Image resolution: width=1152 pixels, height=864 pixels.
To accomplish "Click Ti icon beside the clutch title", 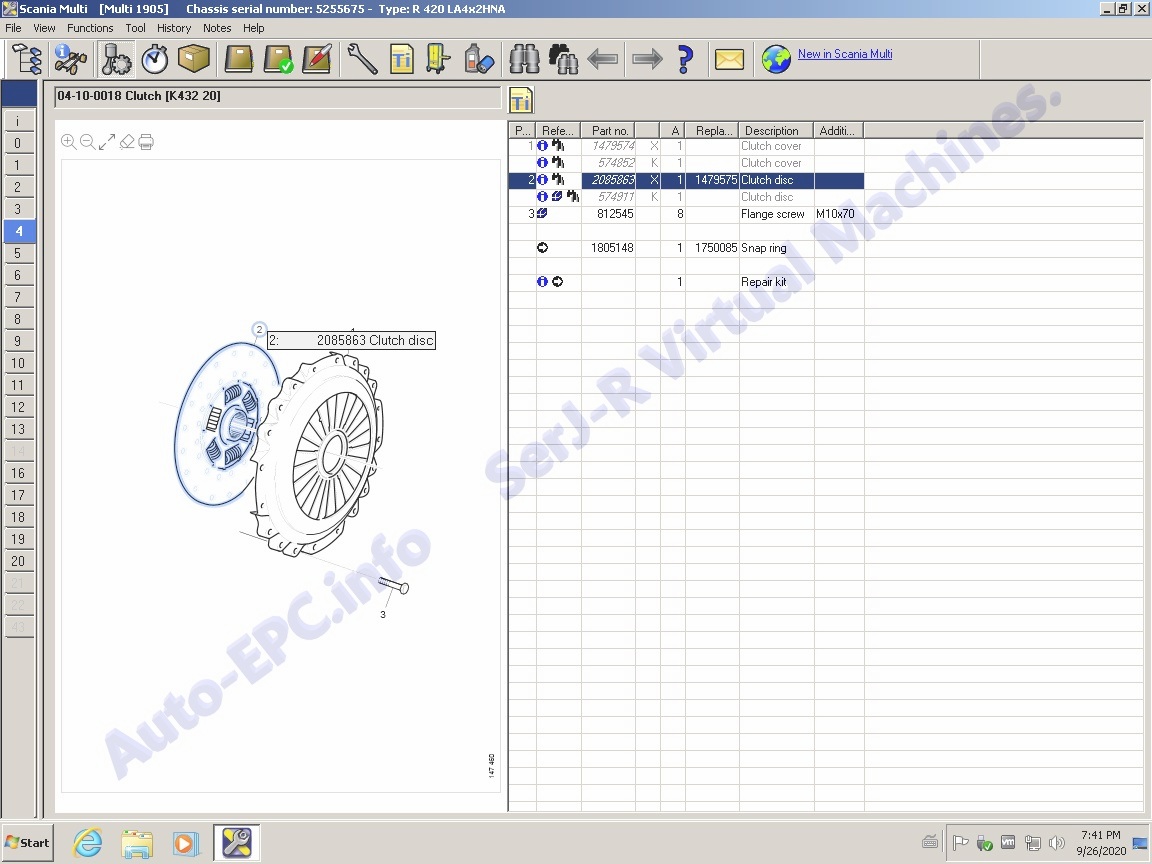I will pos(520,100).
